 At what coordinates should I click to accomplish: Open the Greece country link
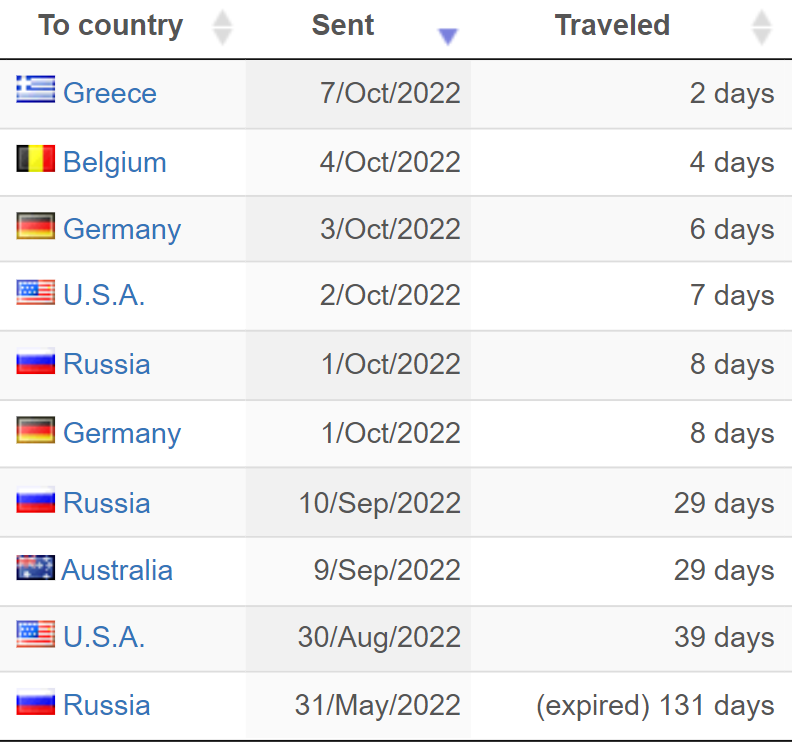pyautogui.click(x=110, y=93)
